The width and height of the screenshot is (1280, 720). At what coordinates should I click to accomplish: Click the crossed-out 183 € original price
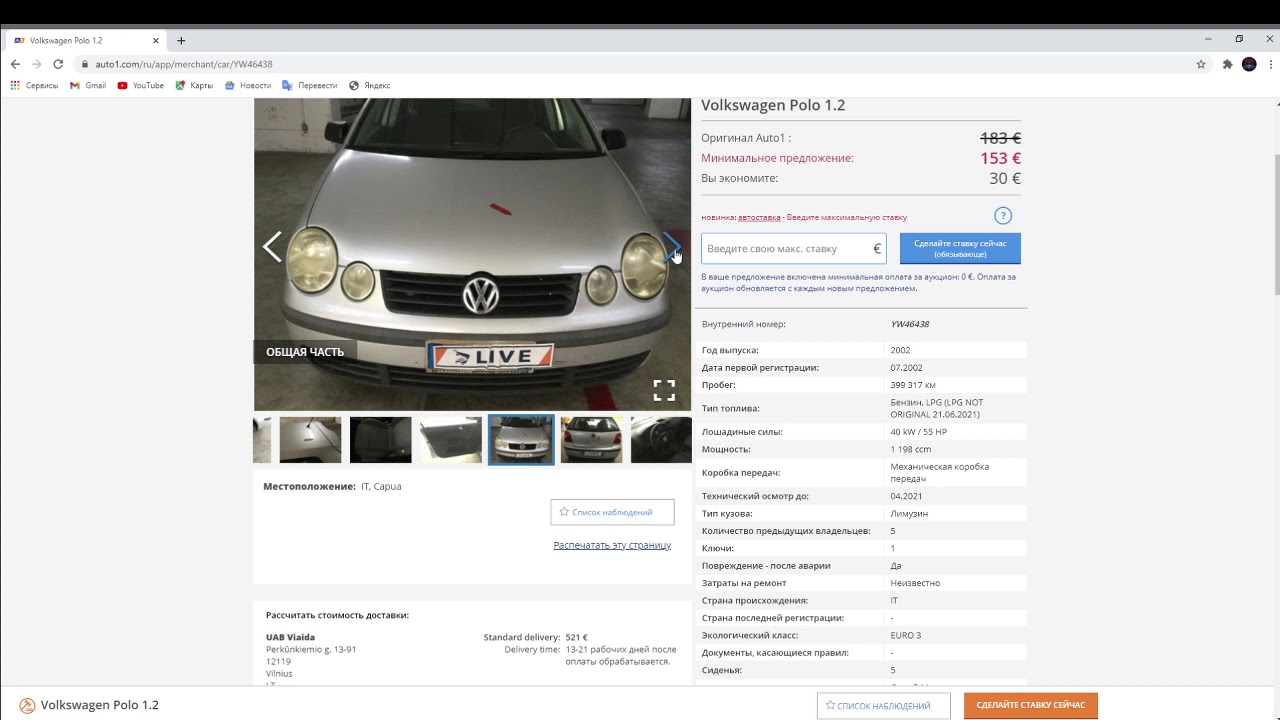point(1000,138)
